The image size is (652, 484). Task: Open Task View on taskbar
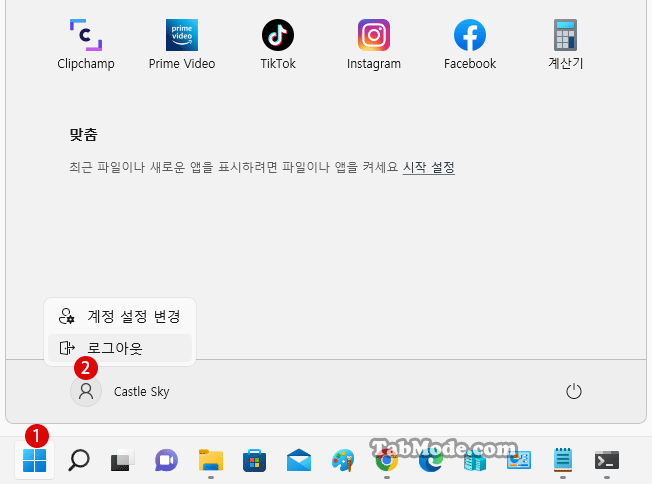pyautogui.click(x=122, y=460)
